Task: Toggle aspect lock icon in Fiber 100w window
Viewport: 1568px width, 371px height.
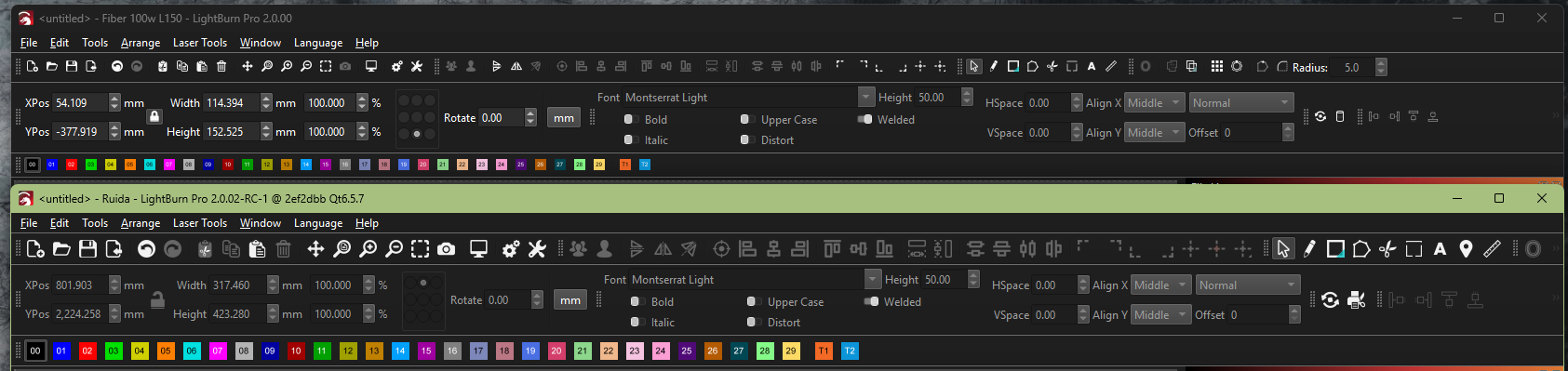Action: click(x=154, y=116)
